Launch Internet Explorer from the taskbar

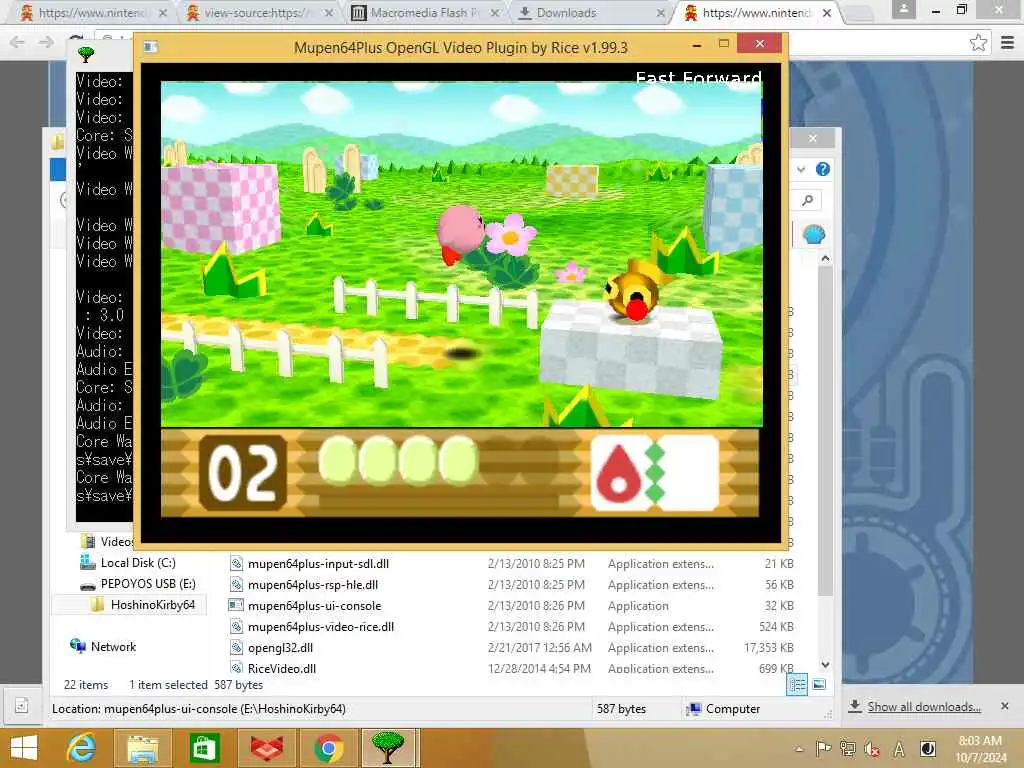coord(82,748)
